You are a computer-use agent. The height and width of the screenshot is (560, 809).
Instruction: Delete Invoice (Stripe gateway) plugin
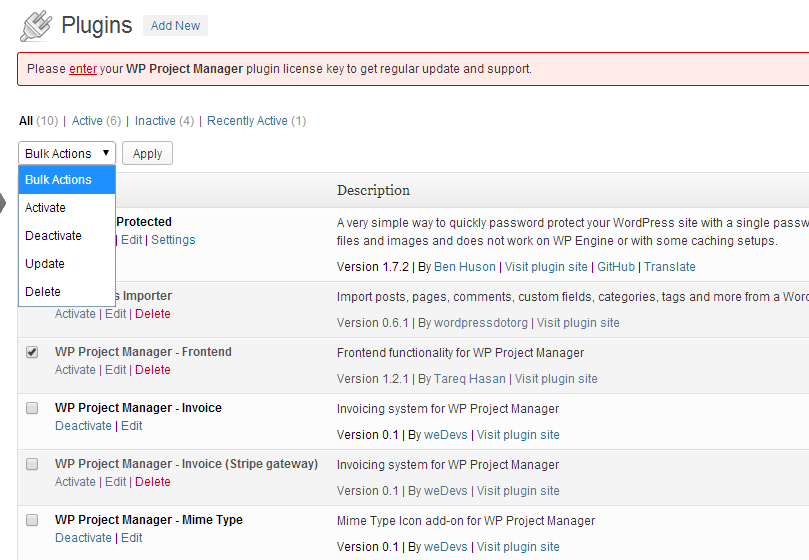153,482
